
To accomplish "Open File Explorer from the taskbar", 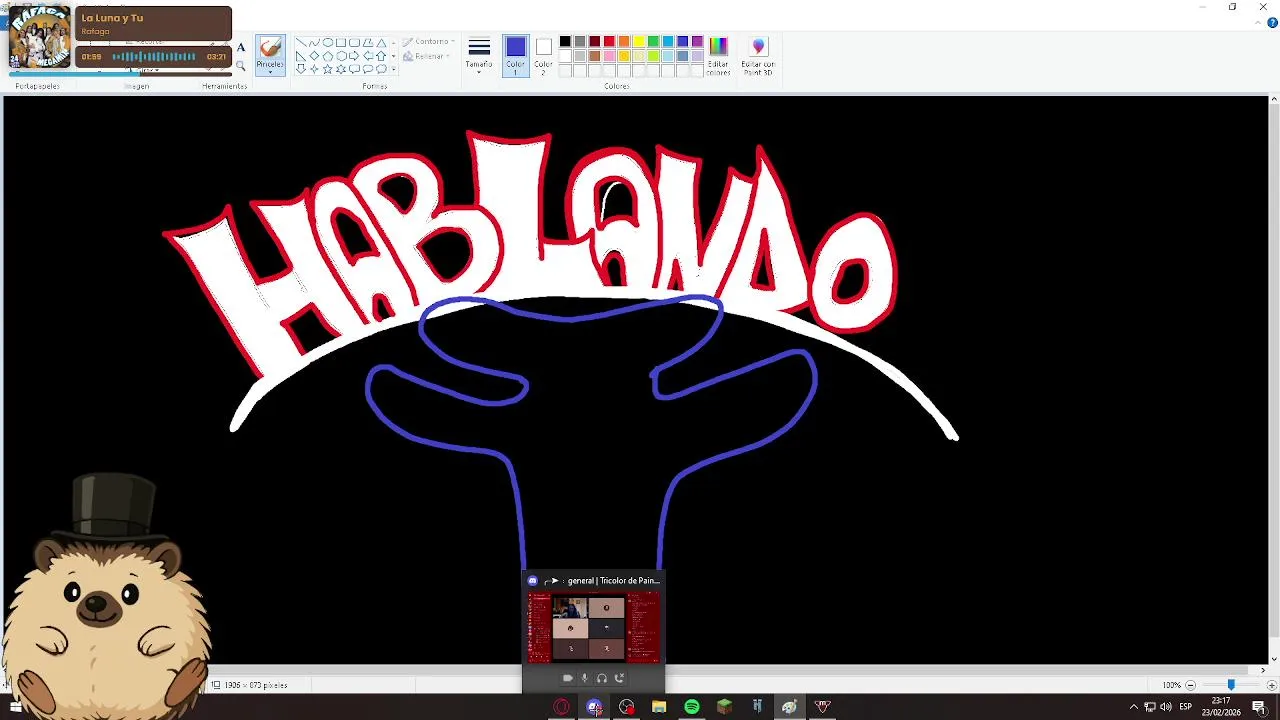I will 659,707.
